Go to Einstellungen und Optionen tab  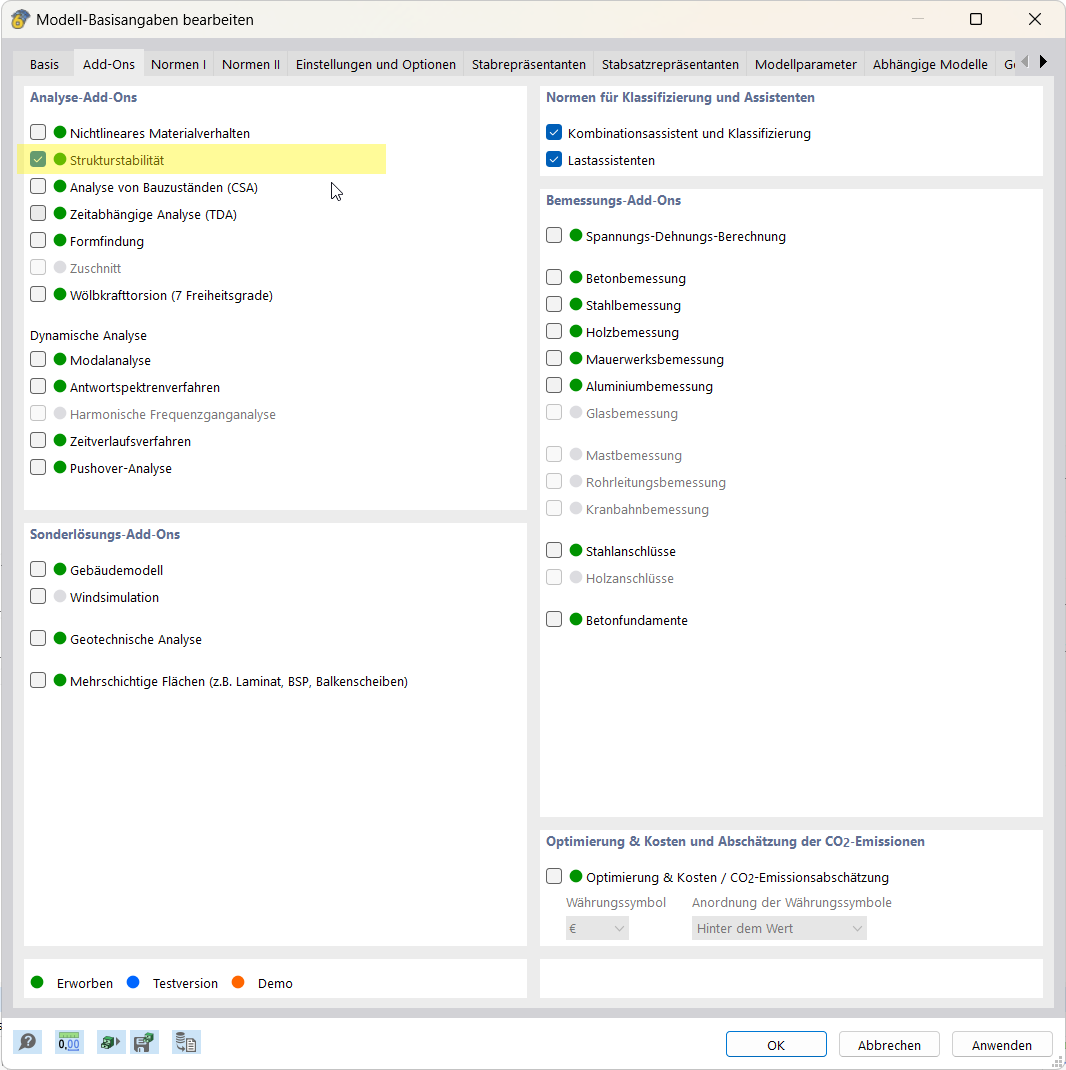pyautogui.click(x=375, y=64)
